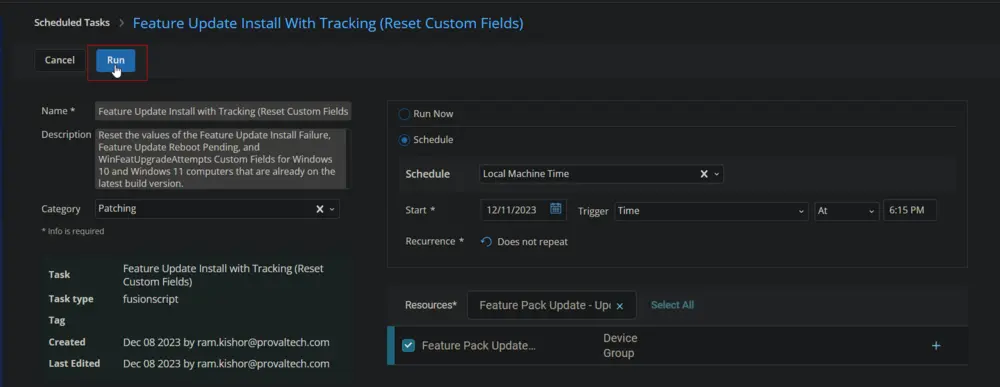This screenshot has width=1000, height=387.
Task: Edit the Description text area
Action: [x=221, y=159]
